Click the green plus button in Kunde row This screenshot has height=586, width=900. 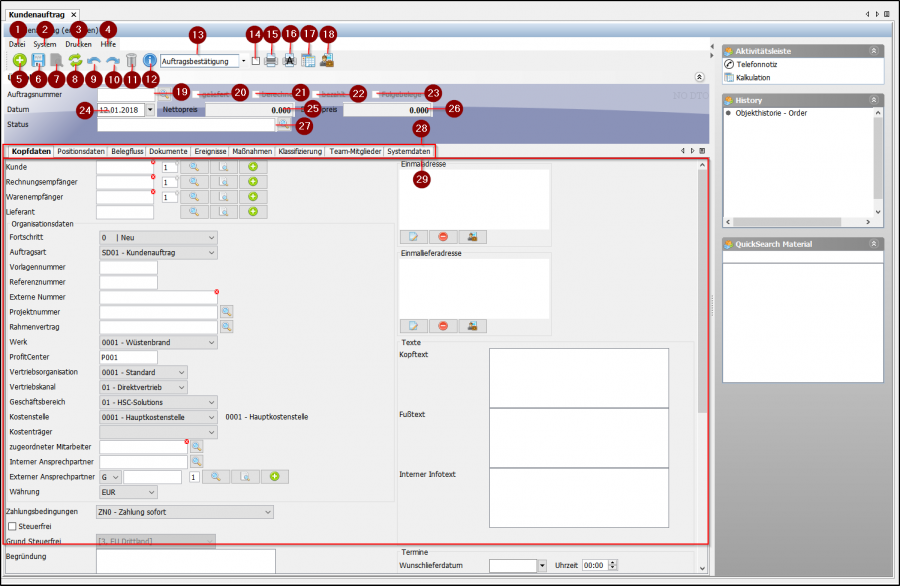pyautogui.click(x=253, y=167)
